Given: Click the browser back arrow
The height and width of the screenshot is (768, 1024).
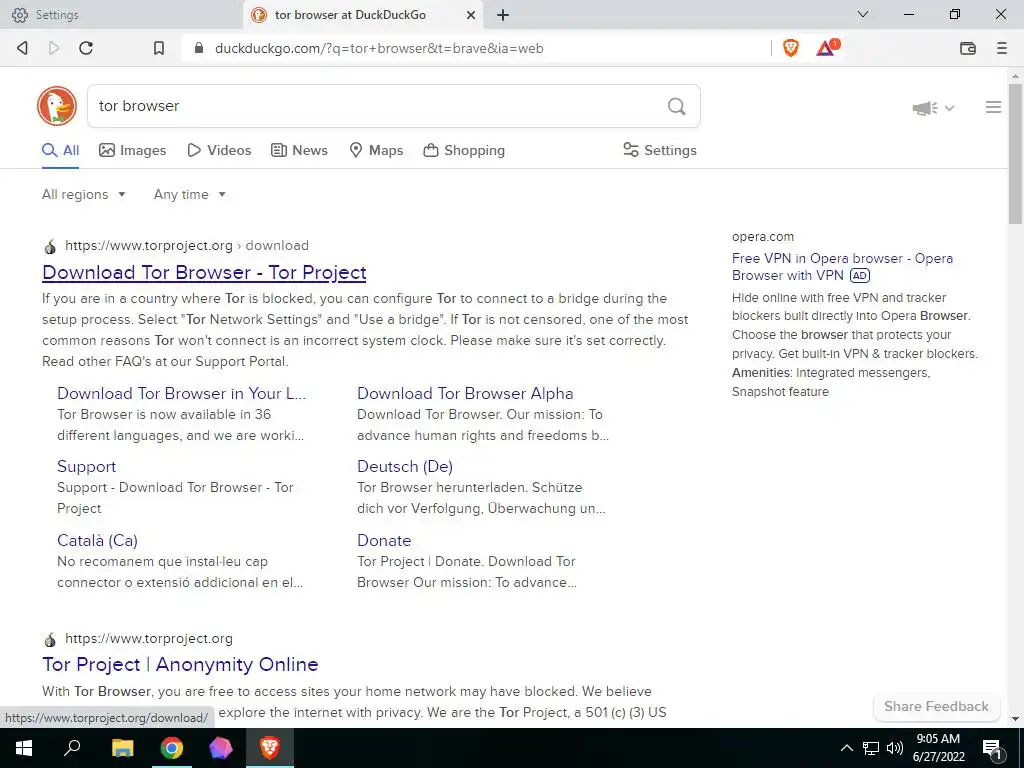Looking at the screenshot, I should 22,48.
